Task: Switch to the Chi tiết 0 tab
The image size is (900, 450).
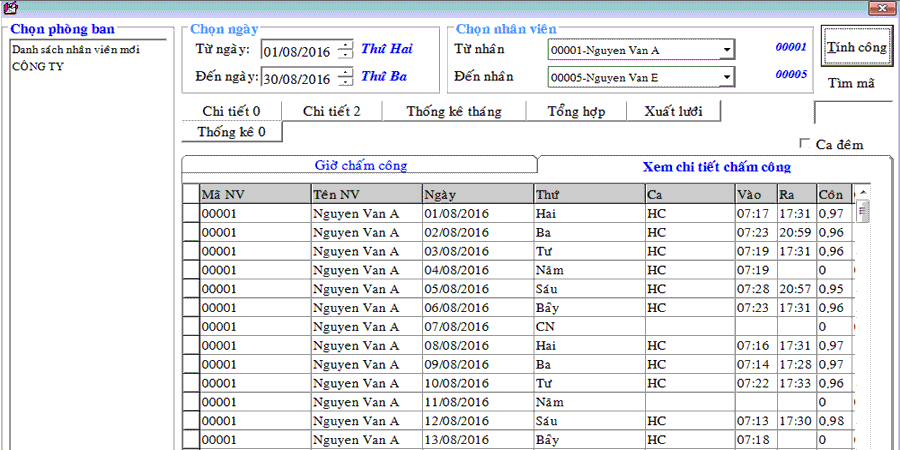Action: (231, 111)
